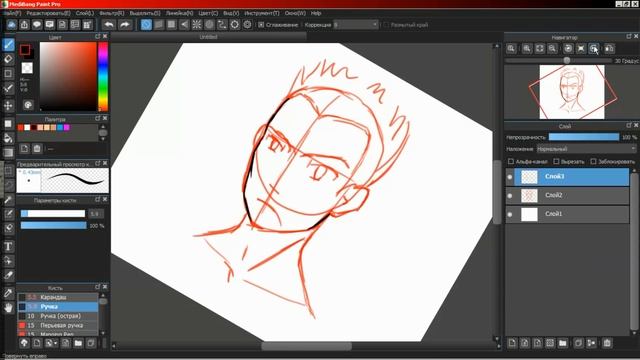Select the Eyedropper tool
640x360 pixels.
pos(8,293)
